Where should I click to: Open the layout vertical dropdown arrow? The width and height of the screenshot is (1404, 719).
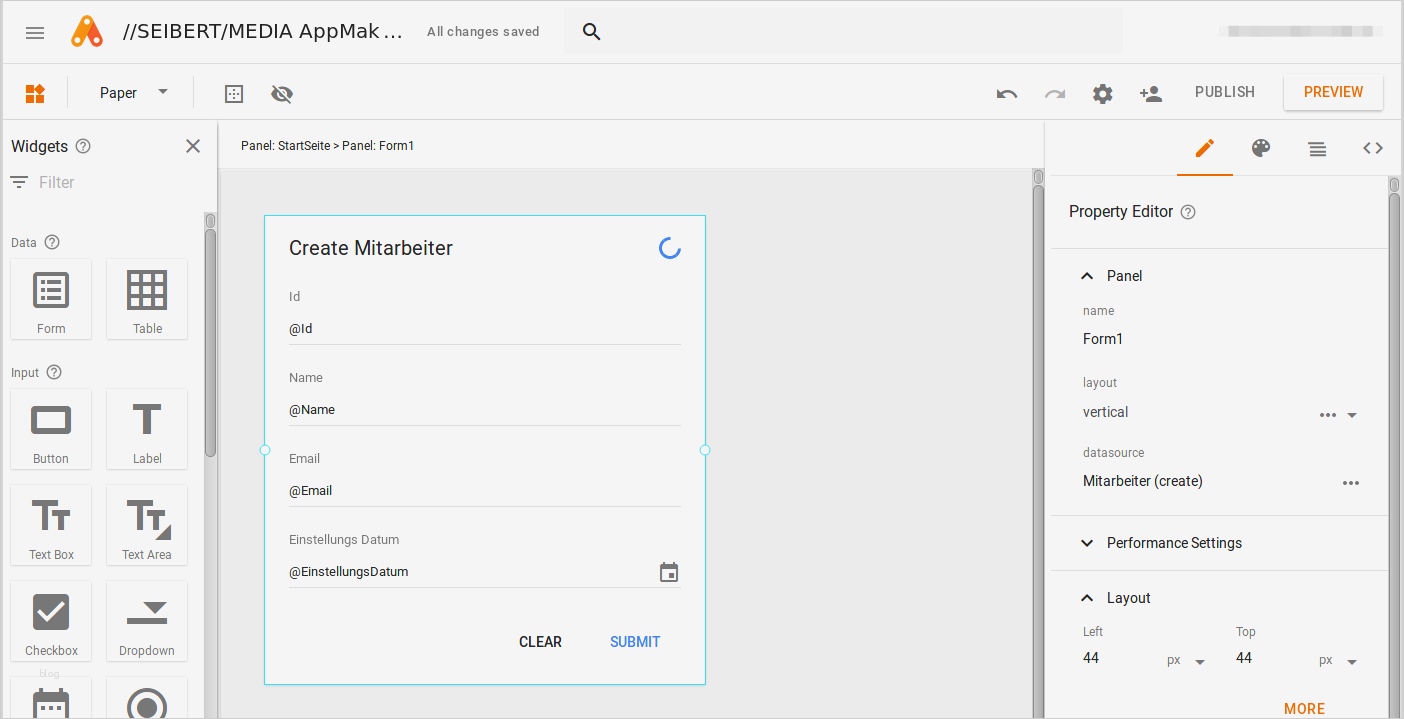tap(1352, 415)
